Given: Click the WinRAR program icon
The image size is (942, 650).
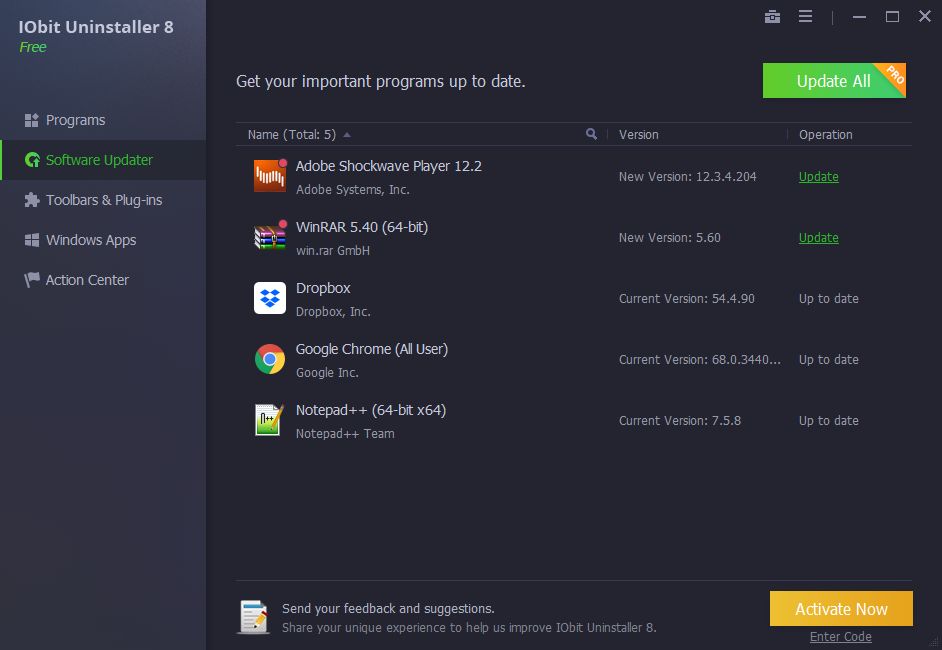Looking at the screenshot, I should pos(270,237).
